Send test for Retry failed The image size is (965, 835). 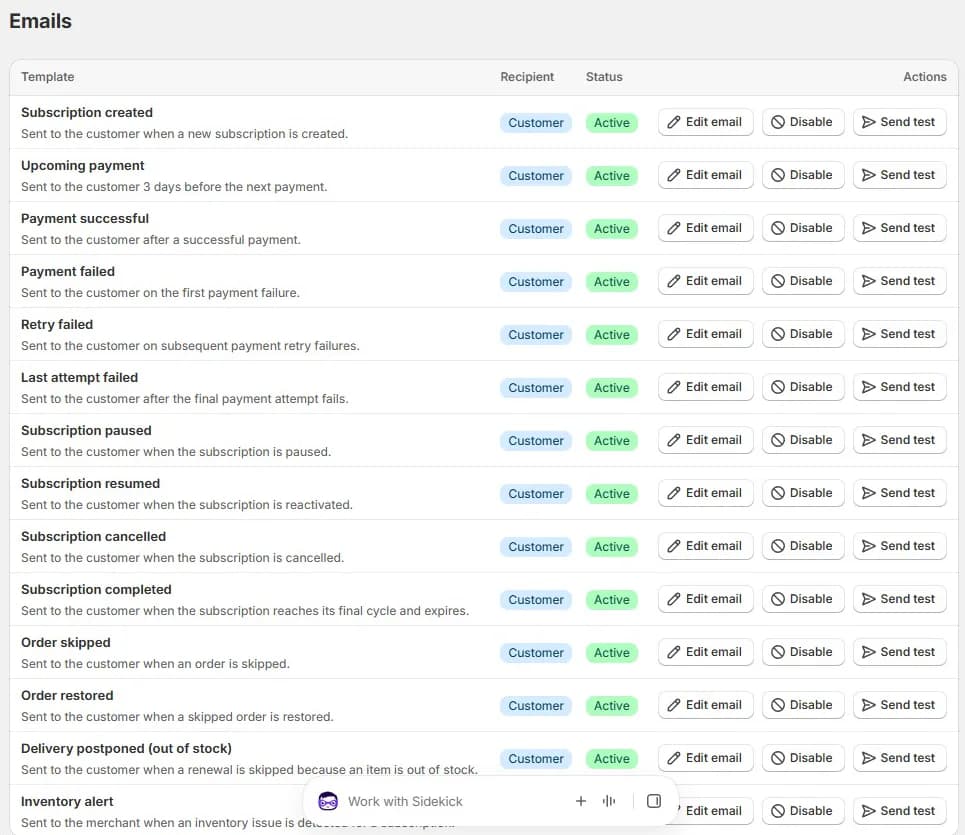(899, 334)
